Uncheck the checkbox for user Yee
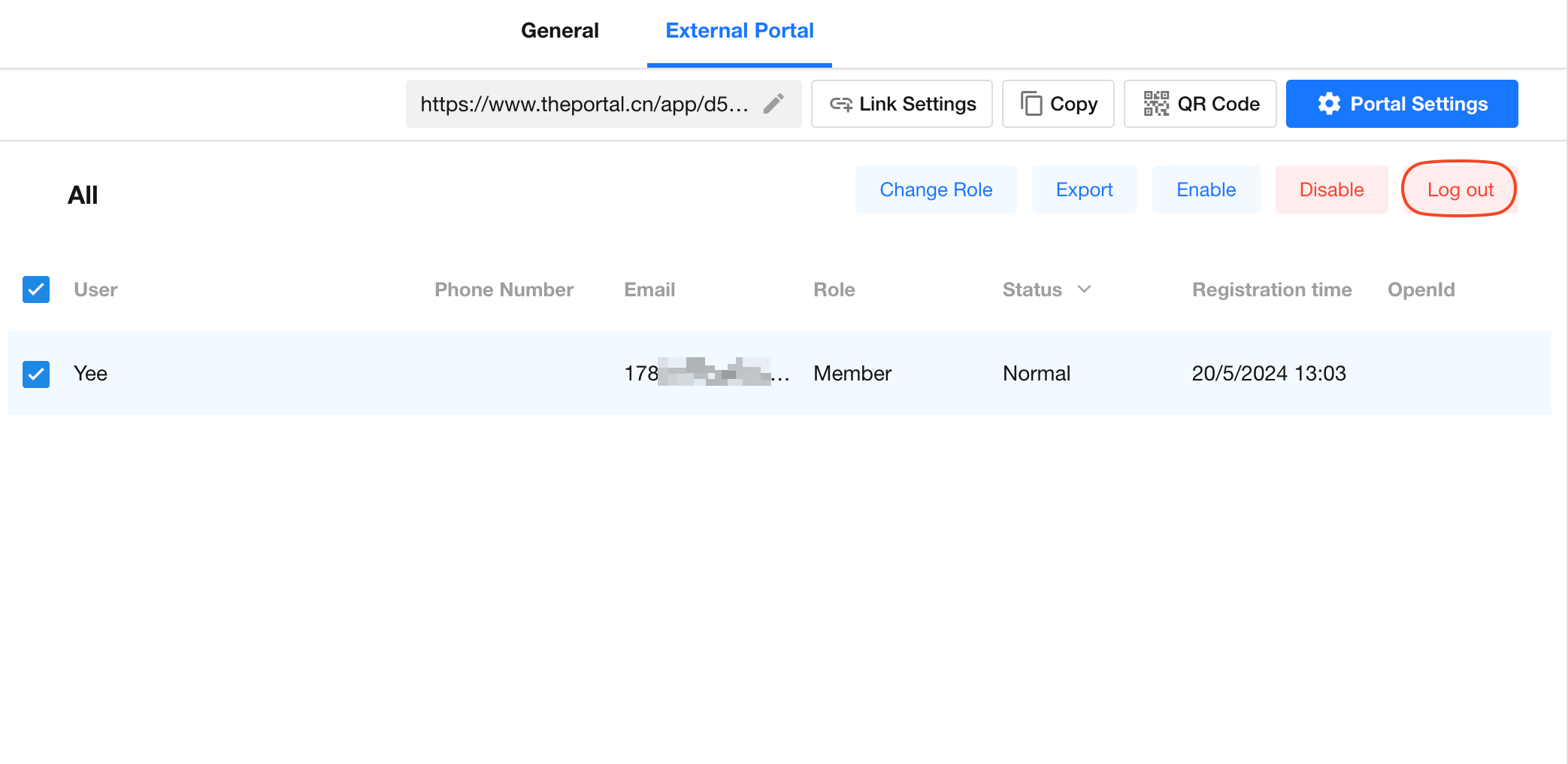This screenshot has height=764, width=1568. pyautogui.click(x=36, y=374)
